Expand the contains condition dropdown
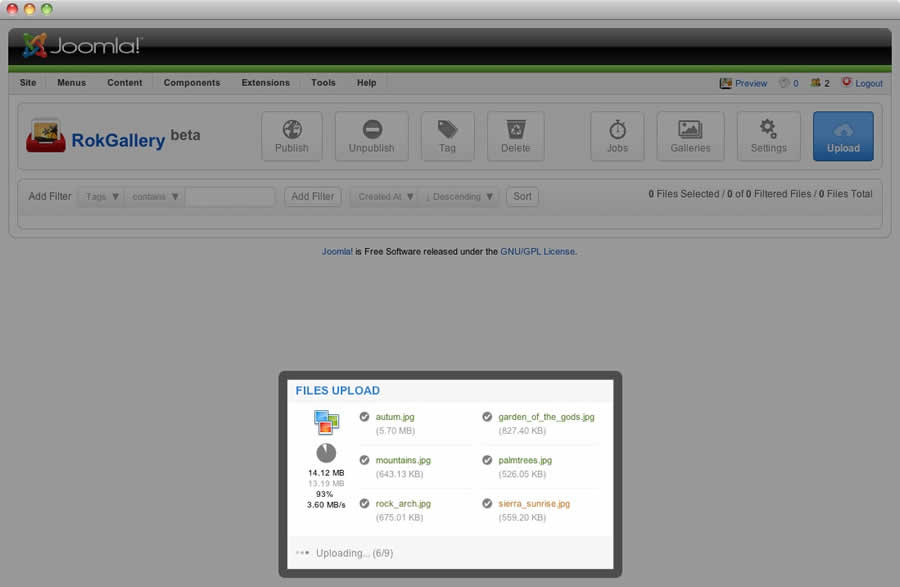Viewport: 900px width, 587px height. tap(156, 197)
